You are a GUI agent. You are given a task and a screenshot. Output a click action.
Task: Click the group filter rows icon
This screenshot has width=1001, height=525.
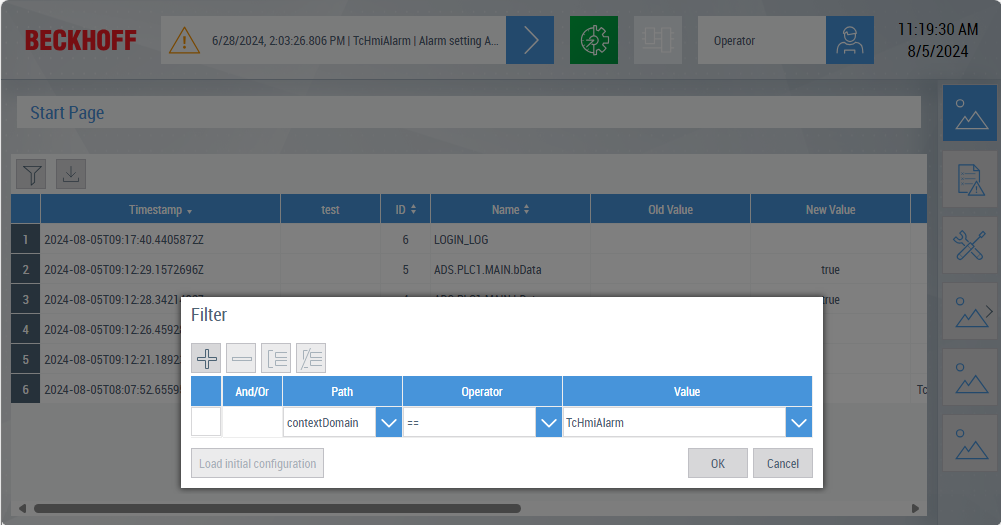pos(276,358)
